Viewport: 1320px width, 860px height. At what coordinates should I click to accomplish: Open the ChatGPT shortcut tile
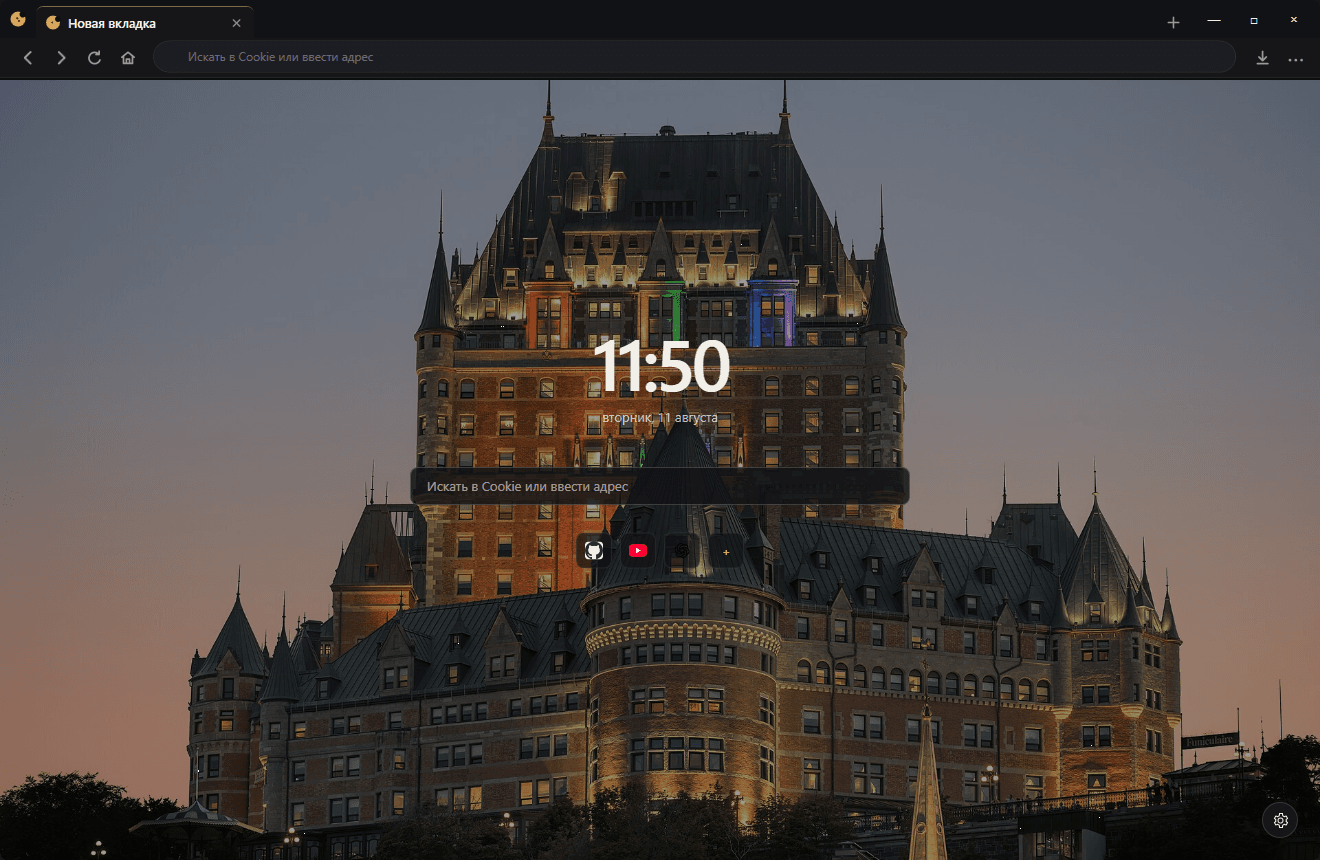point(682,550)
